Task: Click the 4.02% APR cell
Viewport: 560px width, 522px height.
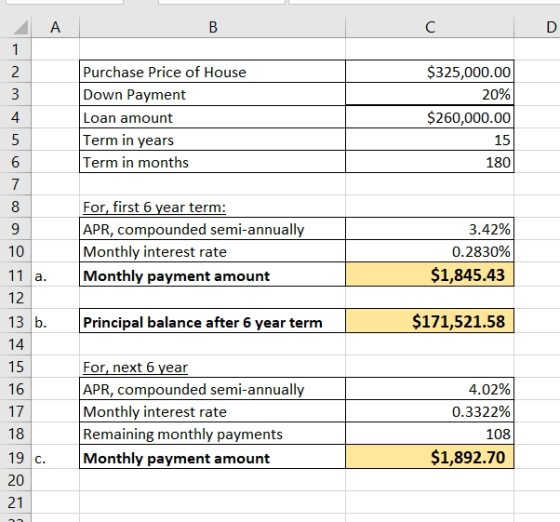Action: (x=430, y=389)
